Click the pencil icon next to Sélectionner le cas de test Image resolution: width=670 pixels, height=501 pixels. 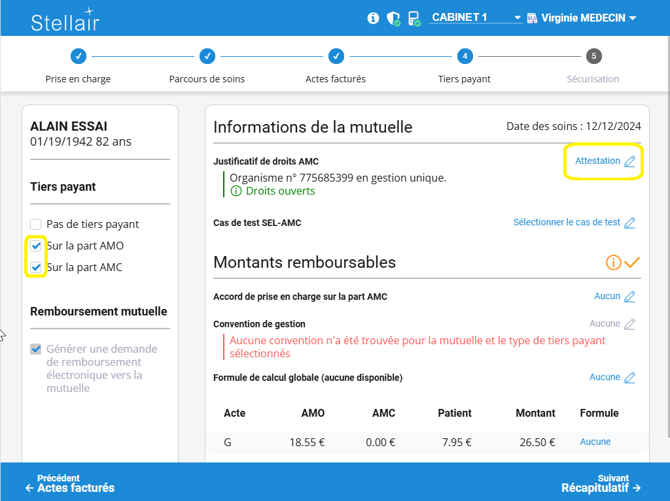(630, 223)
